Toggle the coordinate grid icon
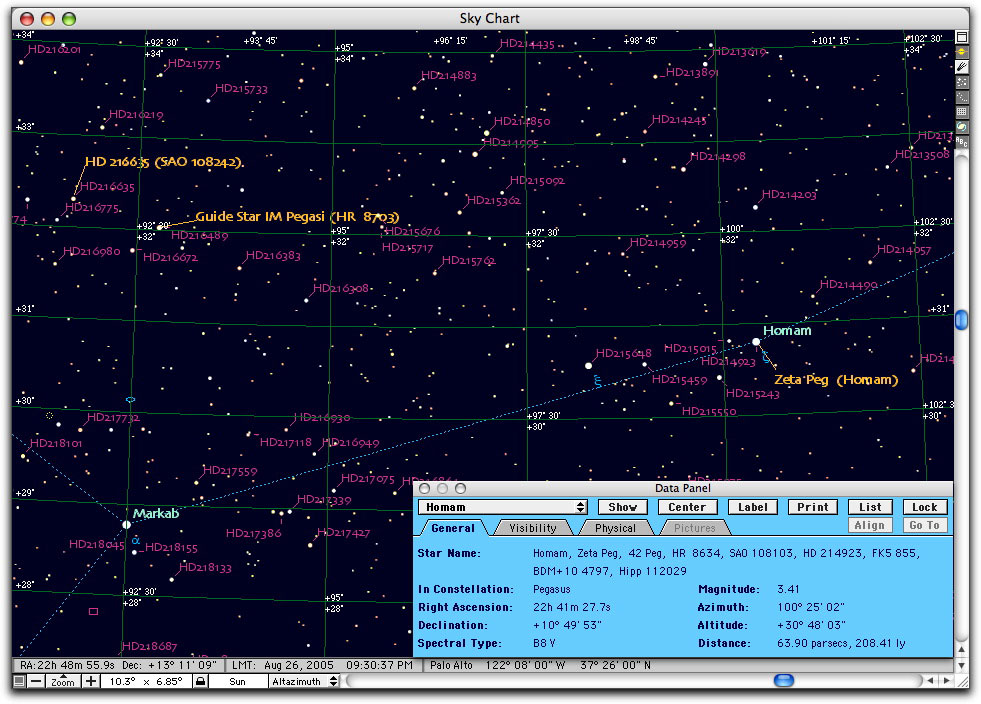Image resolution: width=981 pixels, height=704 pixels. (x=962, y=112)
